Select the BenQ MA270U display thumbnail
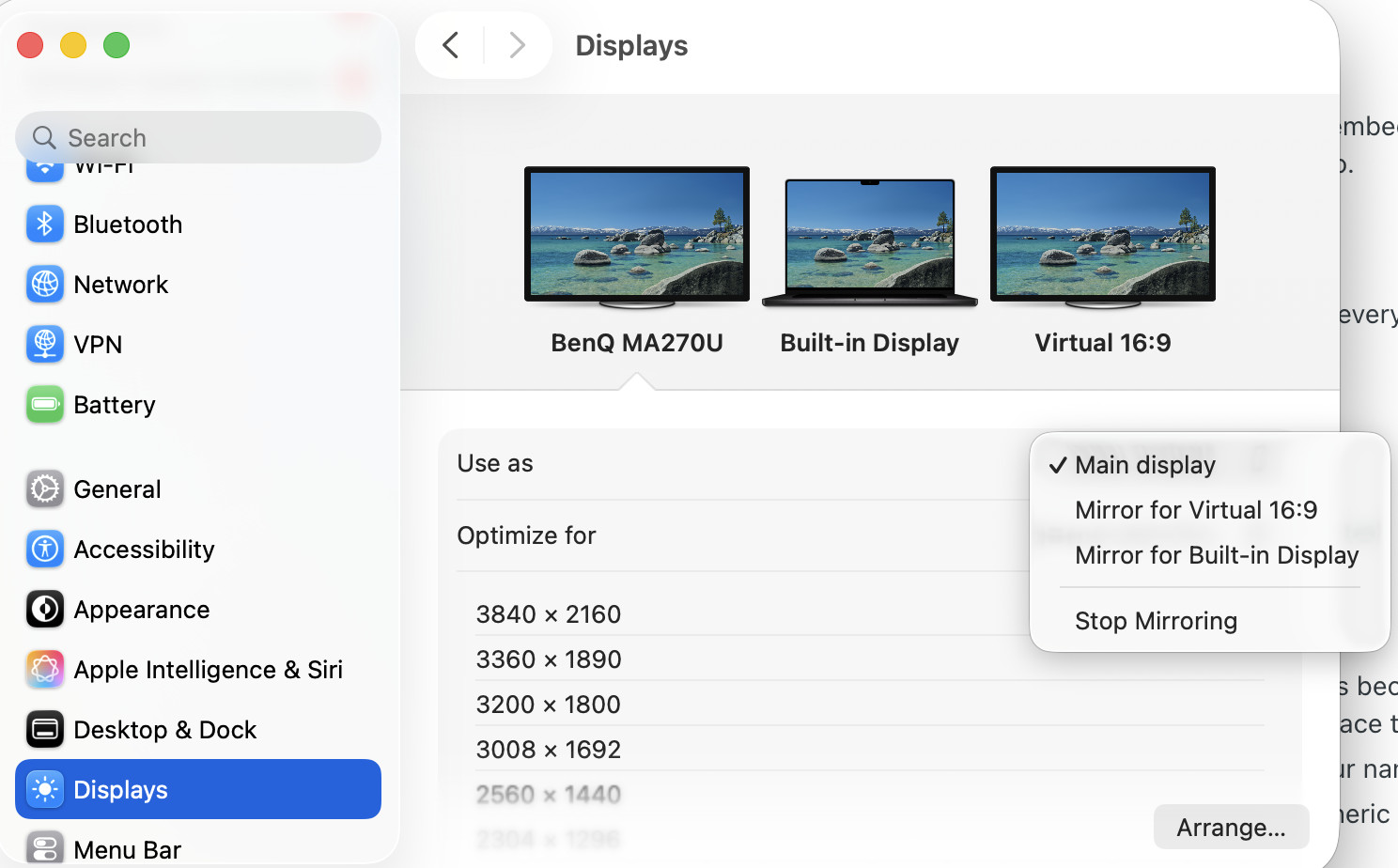The image size is (1398, 868). click(x=637, y=237)
